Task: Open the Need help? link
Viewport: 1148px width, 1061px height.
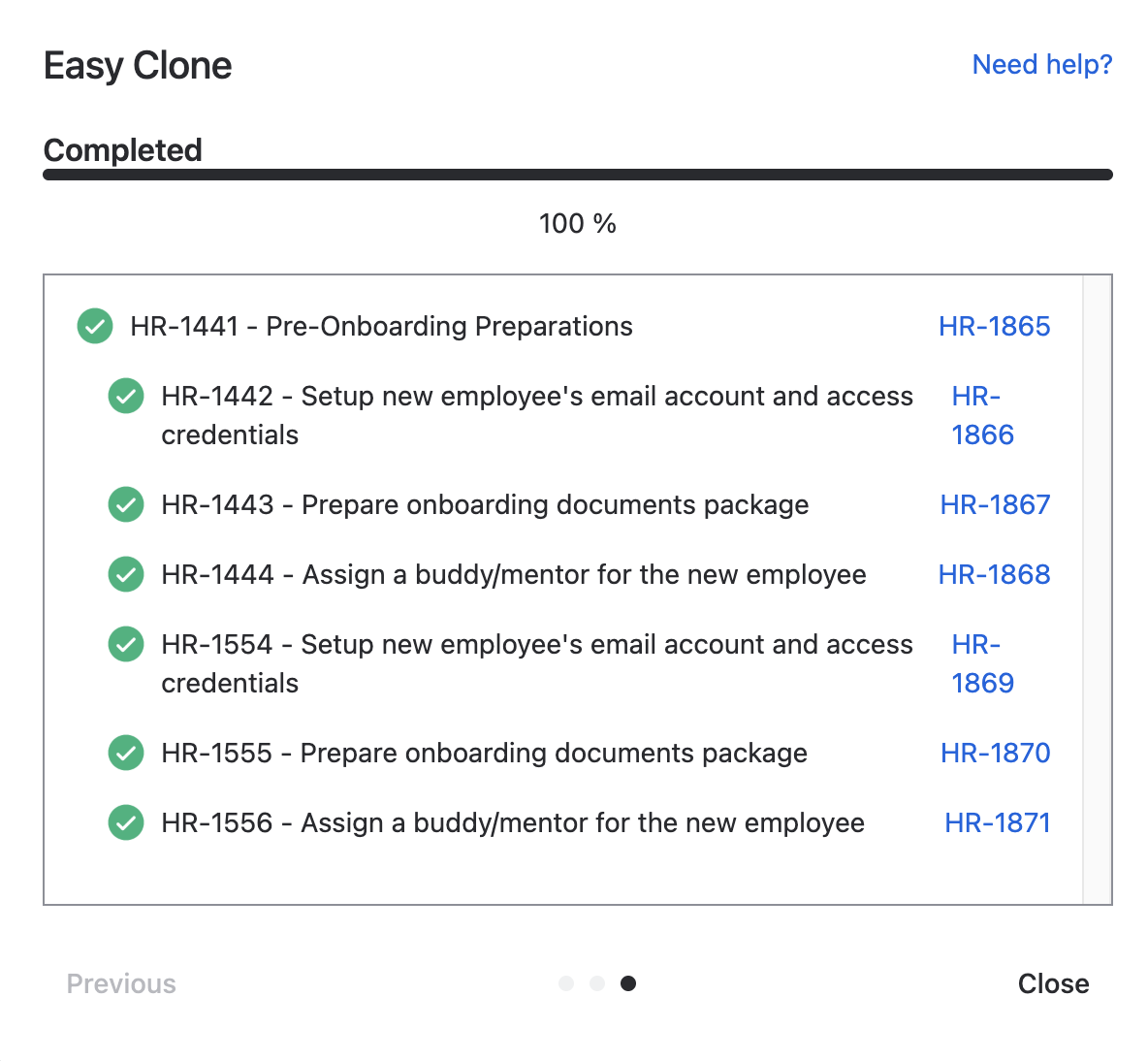Action: (x=1042, y=64)
